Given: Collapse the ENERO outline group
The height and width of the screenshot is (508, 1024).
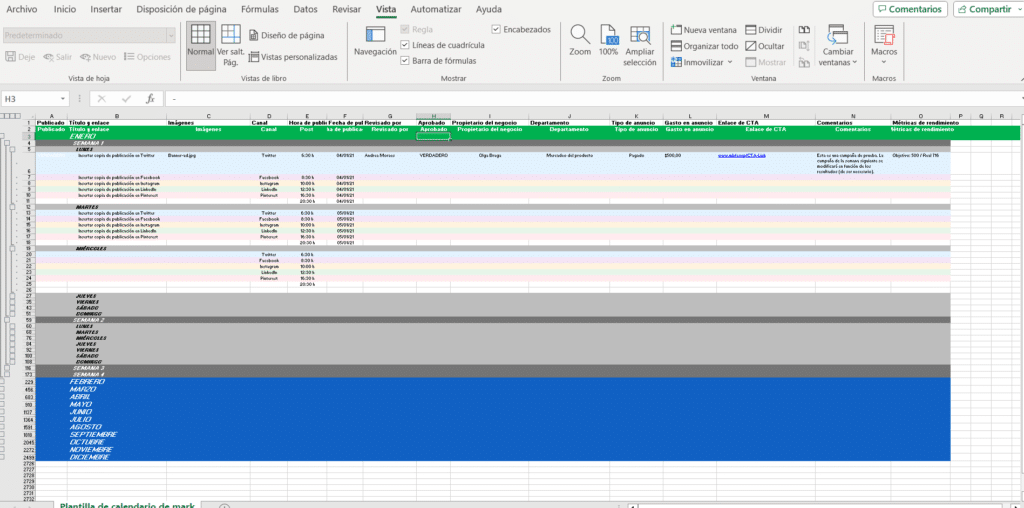Looking at the screenshot, I should [x=4, y=136].
